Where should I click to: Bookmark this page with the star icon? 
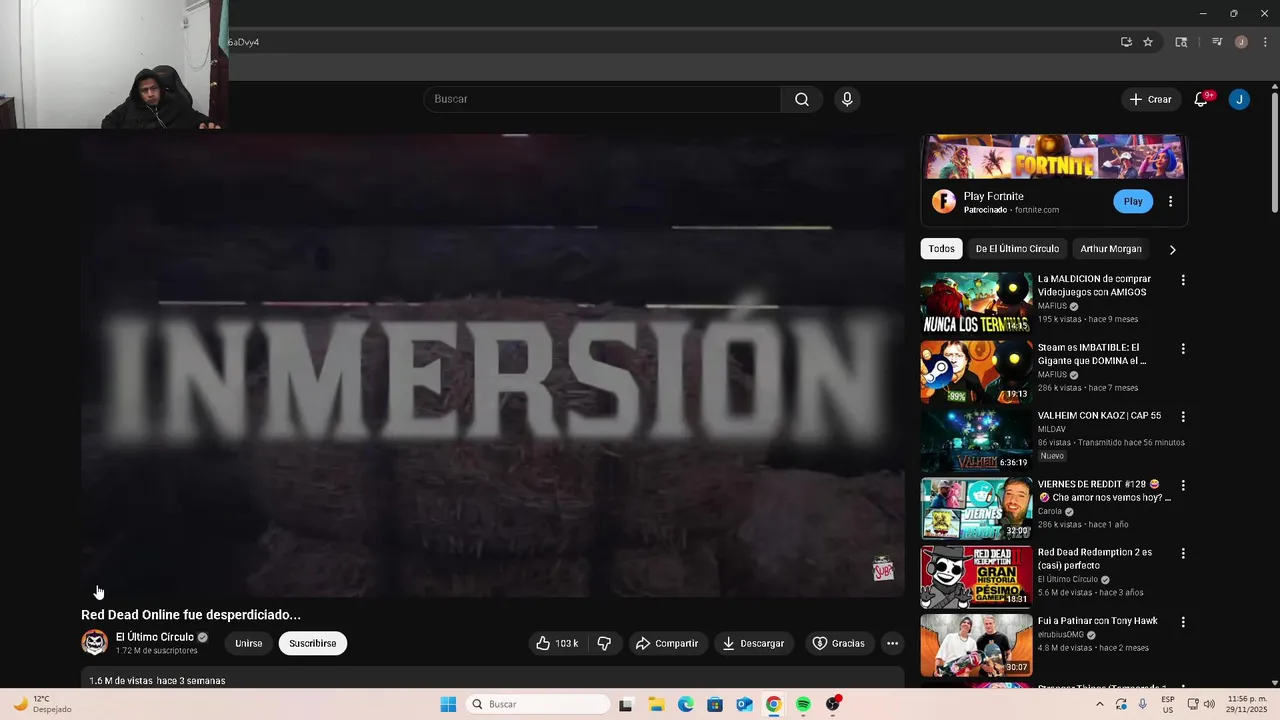point(1148,42)
